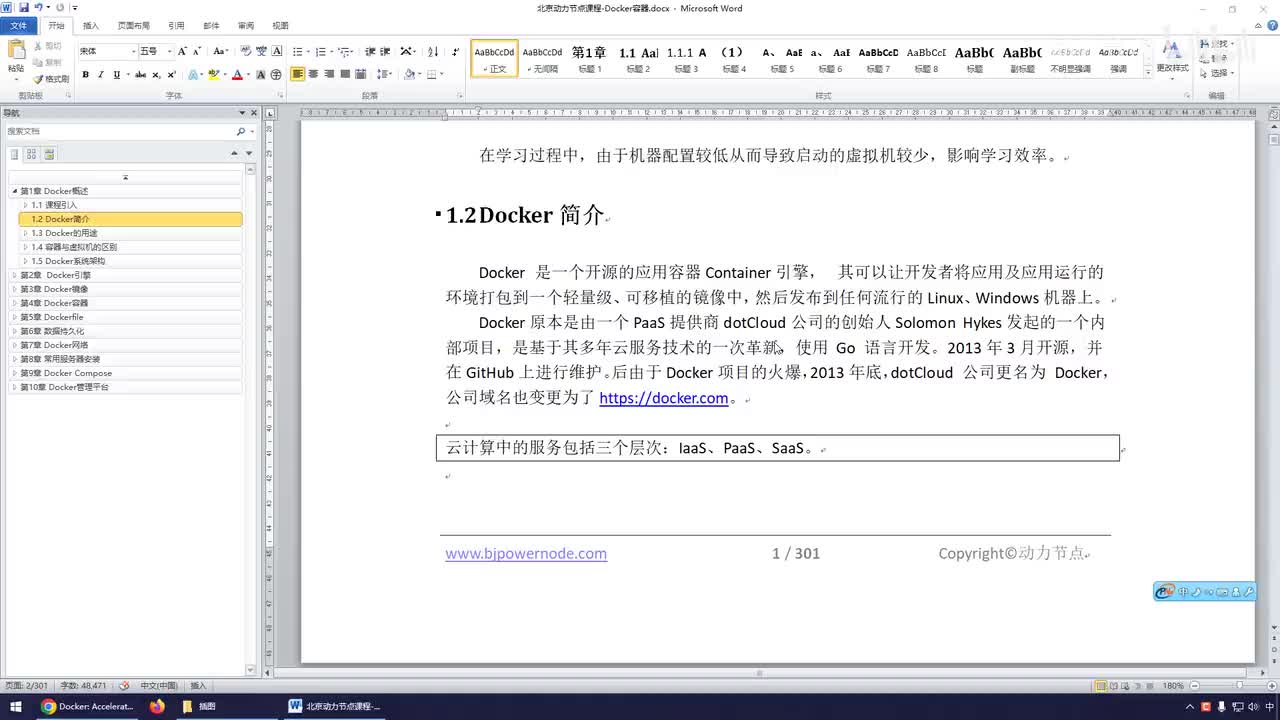Expand the styles gallery More arrow
Screen dimensions: 1280x720
coord(1146,70)
